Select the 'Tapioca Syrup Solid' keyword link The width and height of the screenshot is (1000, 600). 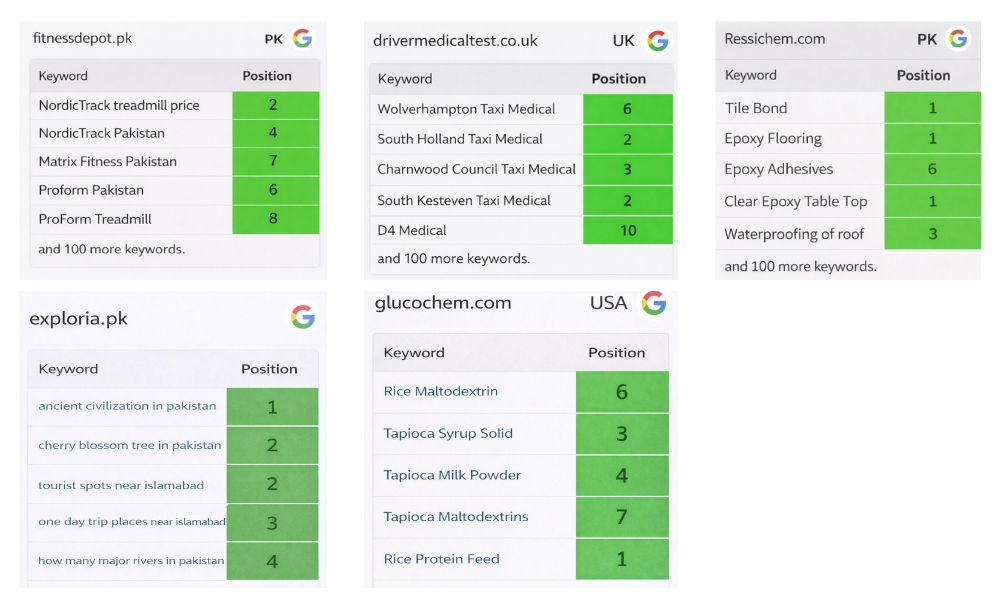pos(448,433)
